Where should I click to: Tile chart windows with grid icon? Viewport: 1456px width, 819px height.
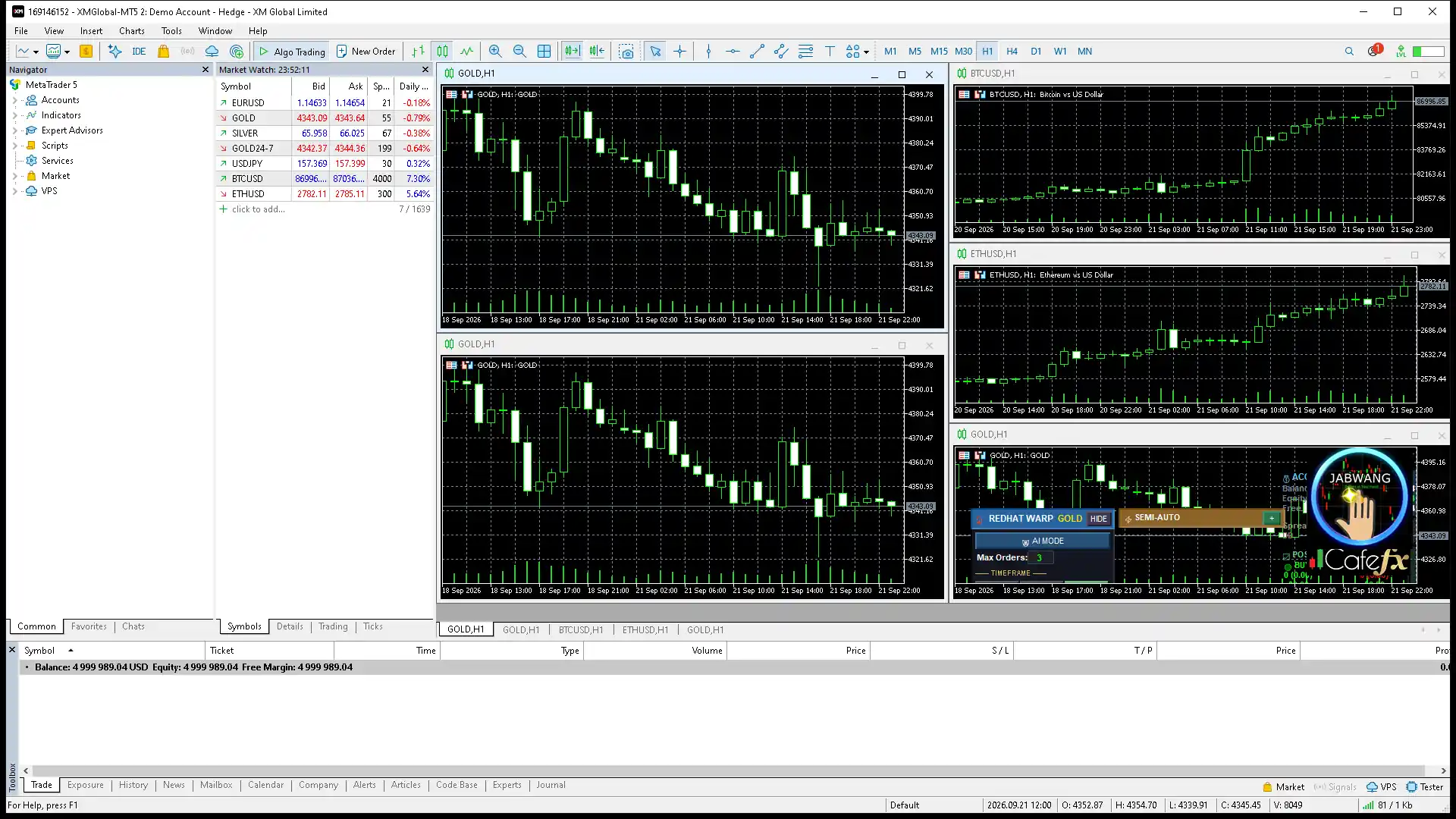[544, 52]
